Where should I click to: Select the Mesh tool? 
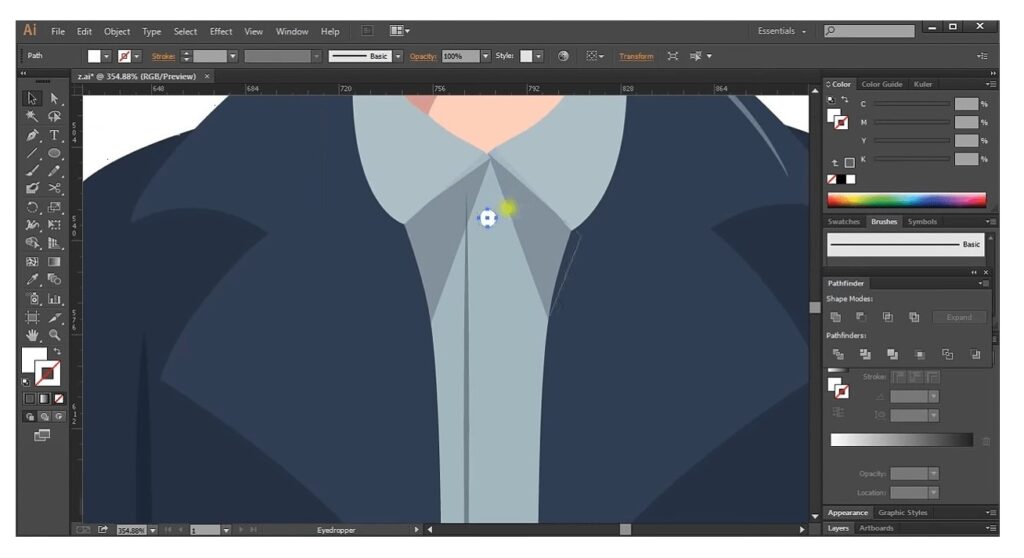coord(31,262)
